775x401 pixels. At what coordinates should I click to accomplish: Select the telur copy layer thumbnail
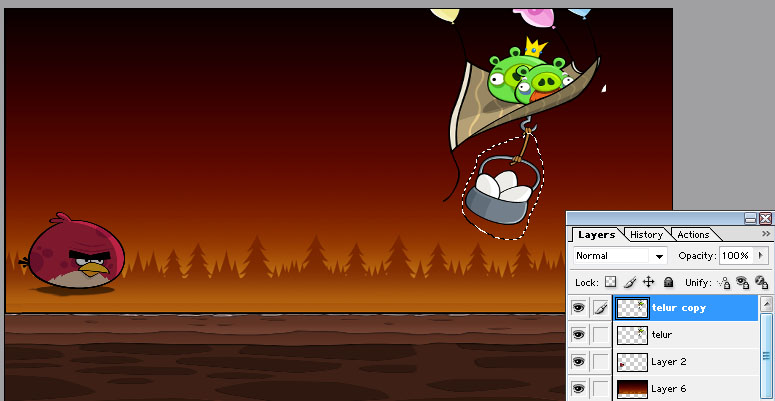632,309
